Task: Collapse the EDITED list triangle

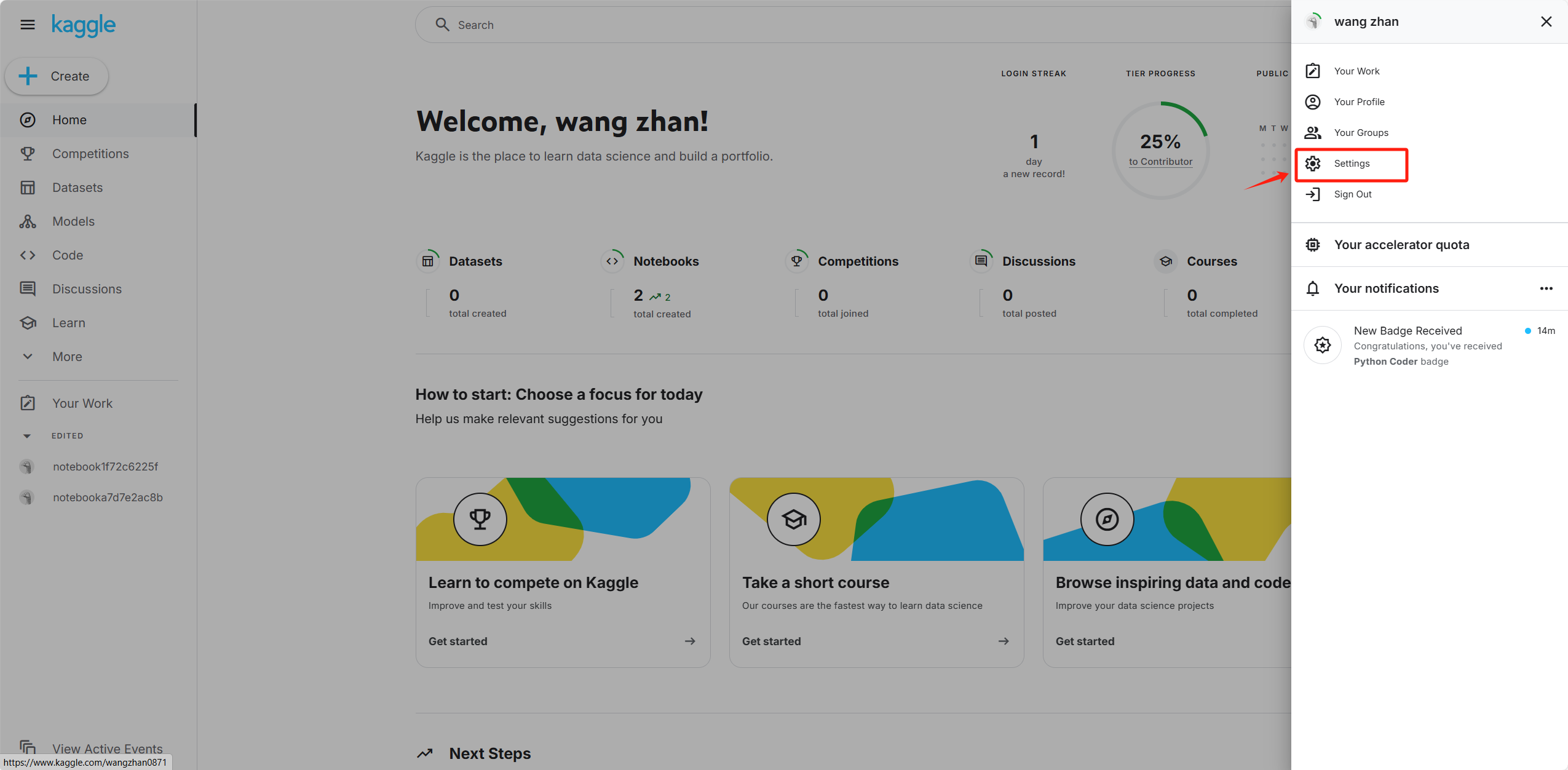Action: click(x=26, y=436)
